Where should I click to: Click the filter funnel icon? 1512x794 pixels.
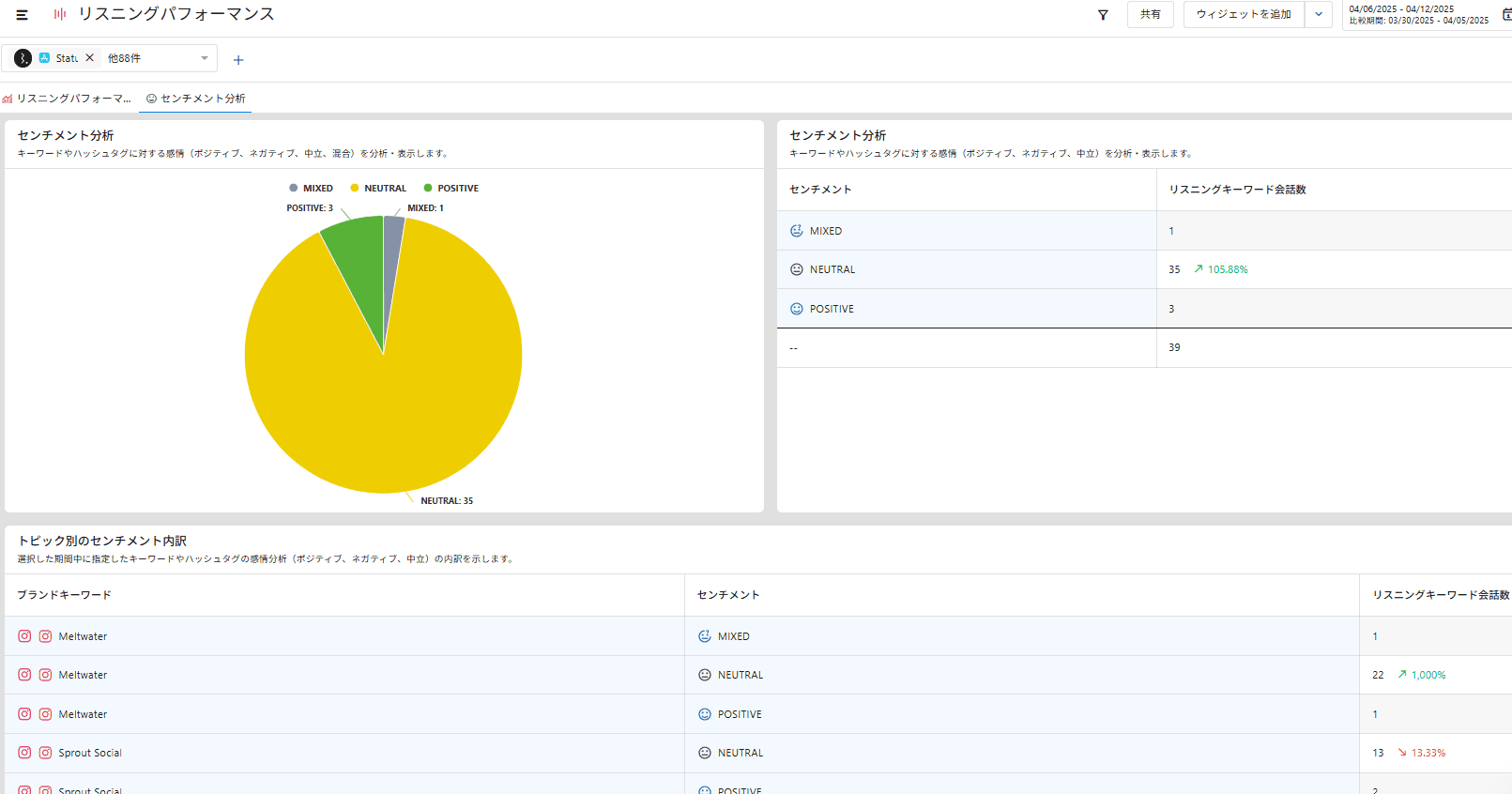[x=1103, y=15]
